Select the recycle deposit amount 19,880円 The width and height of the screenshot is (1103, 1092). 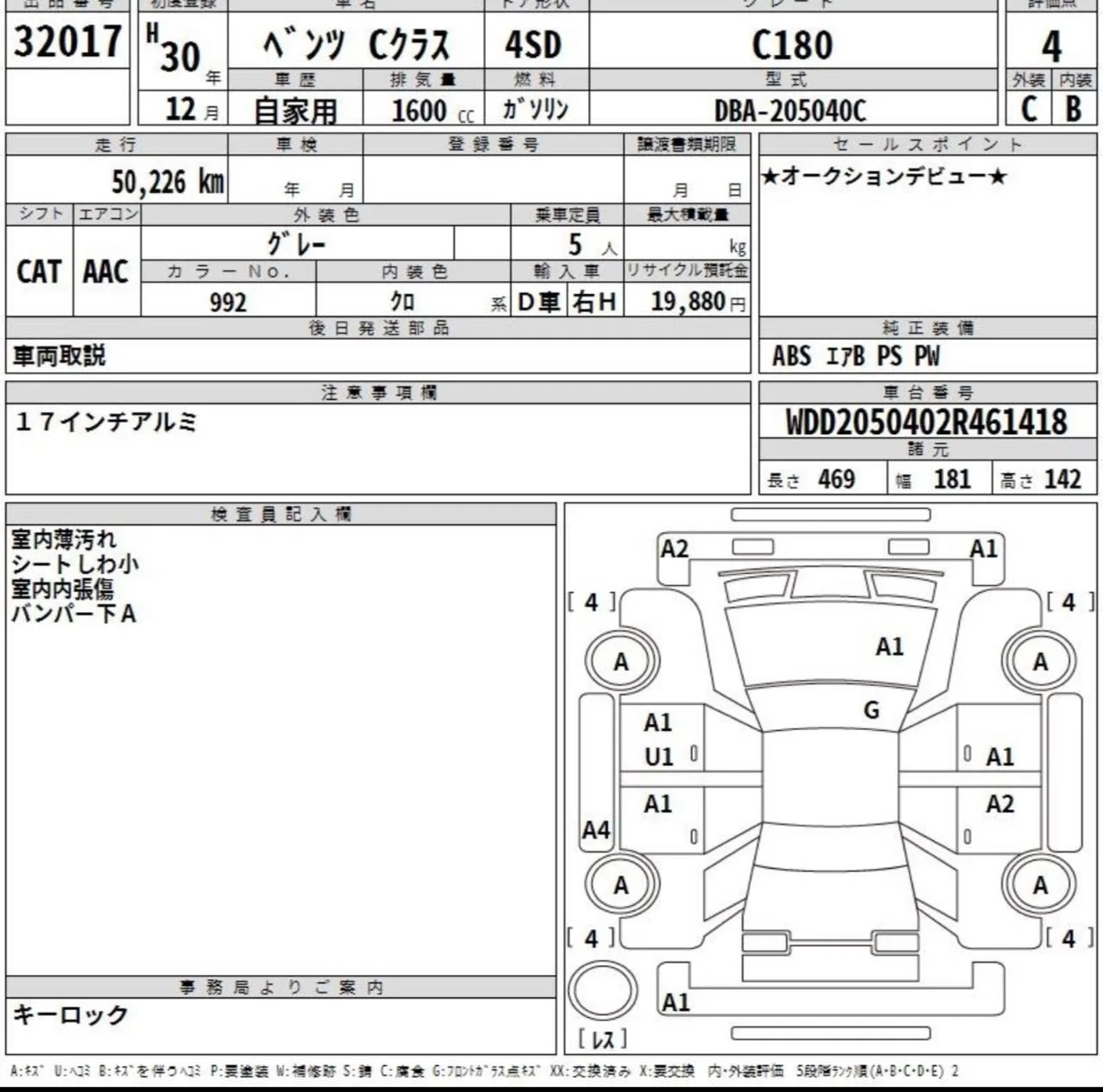pyautogui.click(x=699, y=301)
